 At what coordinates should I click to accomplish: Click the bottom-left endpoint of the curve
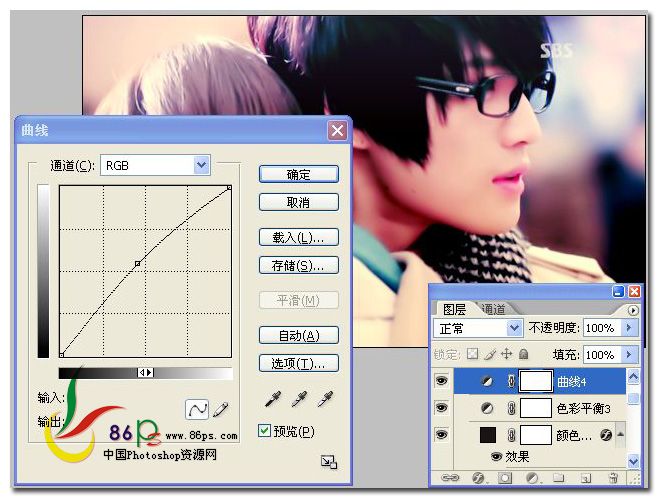[x=61, y=355]
